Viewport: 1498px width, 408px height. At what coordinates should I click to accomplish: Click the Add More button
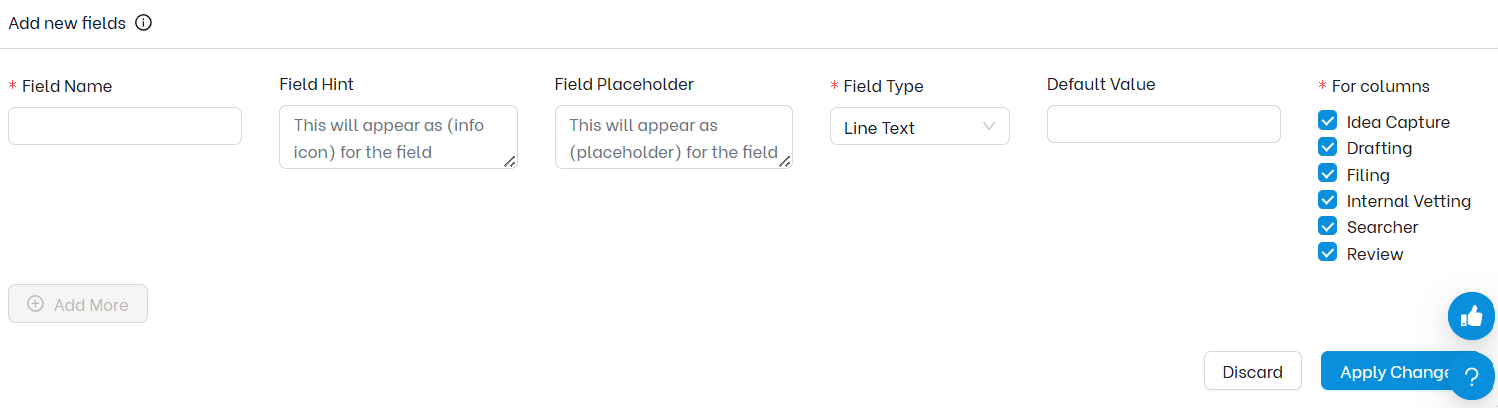pos(78,304)
